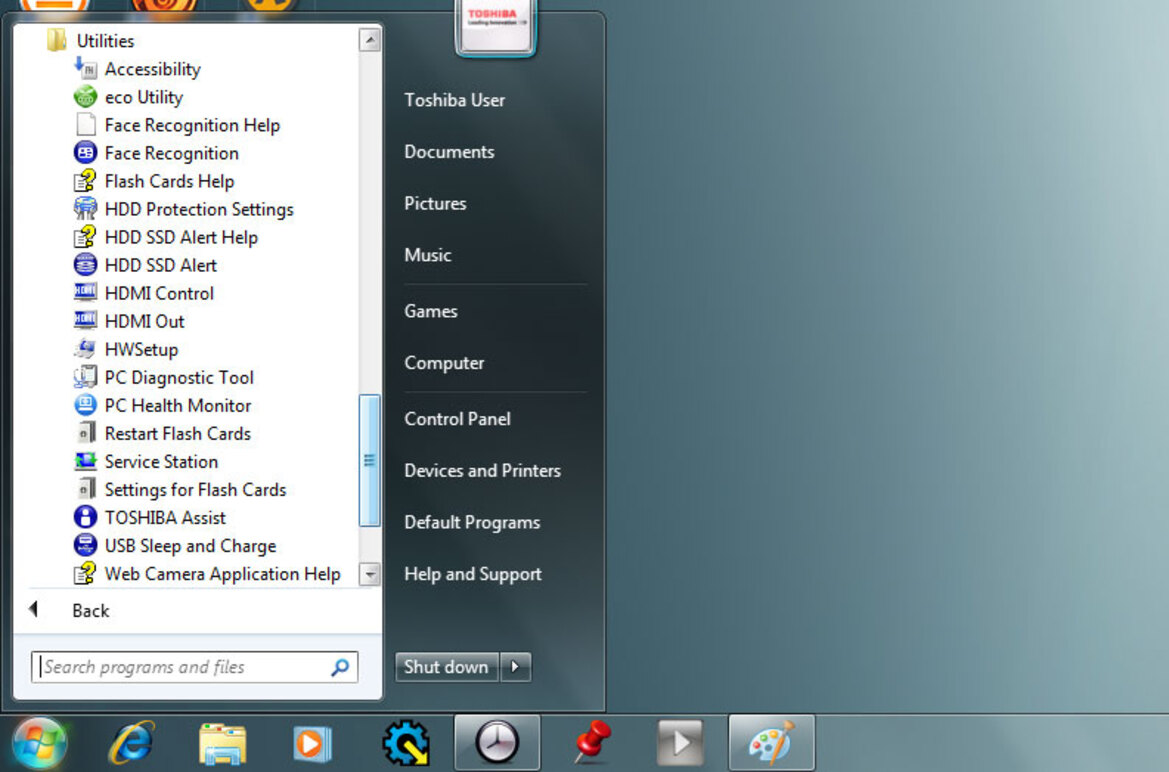Screen dimensions: 1169x772
Task: Open Games from the Start menu
Action: pos(431,311)
